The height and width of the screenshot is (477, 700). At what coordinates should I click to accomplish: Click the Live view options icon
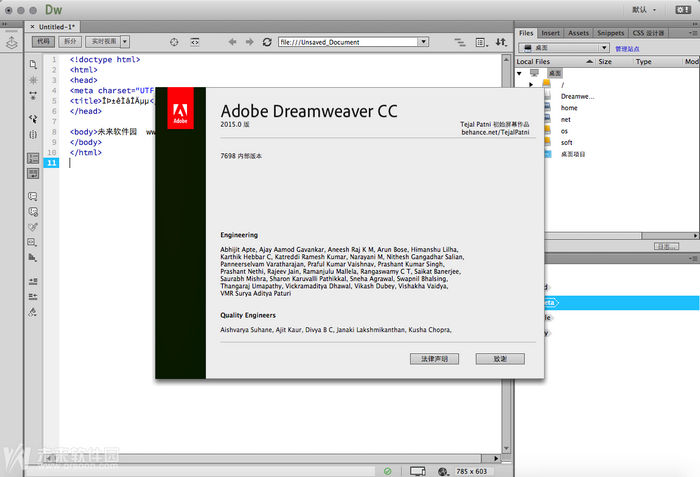[x=459, y=42]
